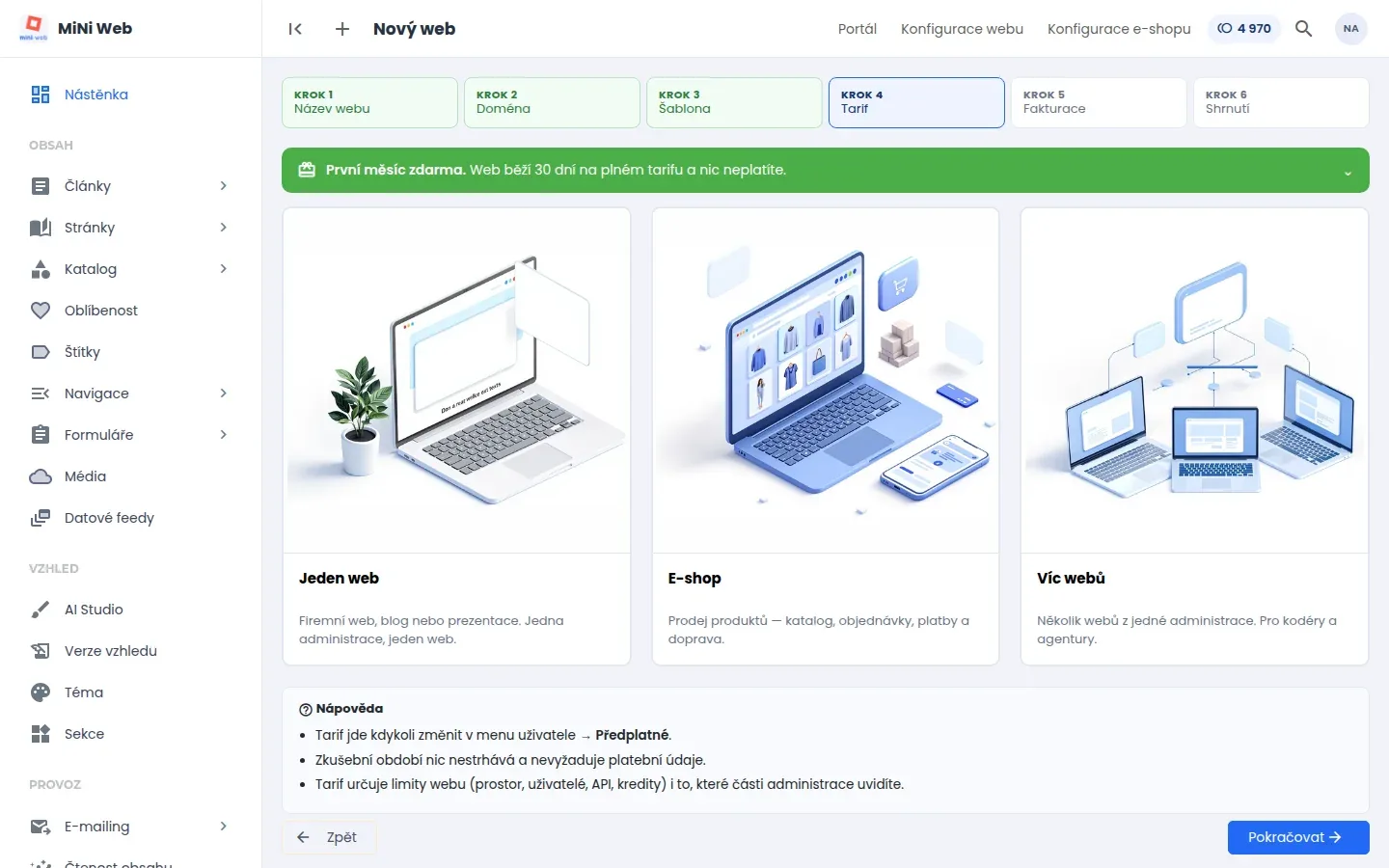This screenshot has height=868, width=1389.
Task: Click the Štítky label icon
Action: (41, 352)
